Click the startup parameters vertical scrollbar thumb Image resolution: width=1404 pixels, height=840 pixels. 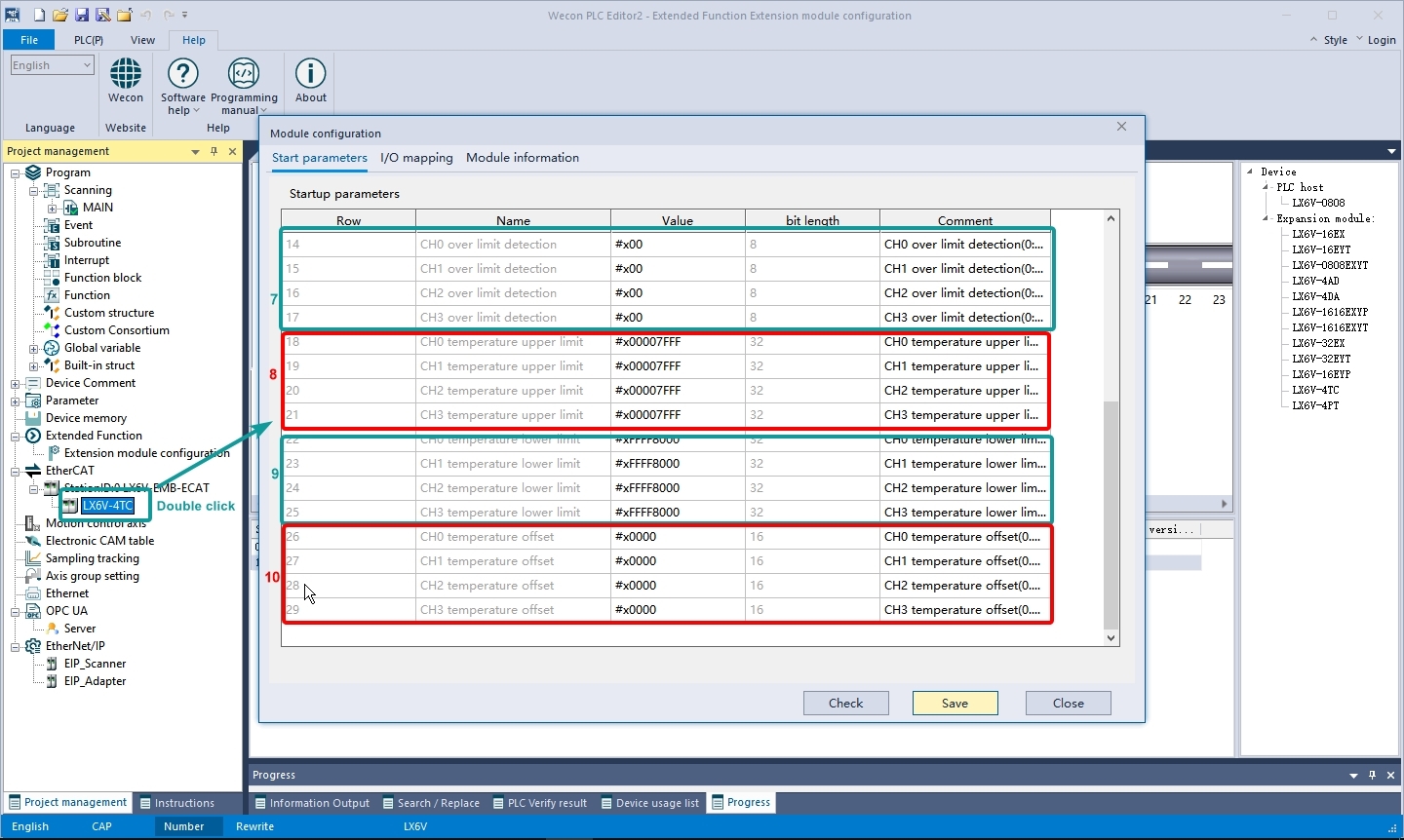(1111, 515)
